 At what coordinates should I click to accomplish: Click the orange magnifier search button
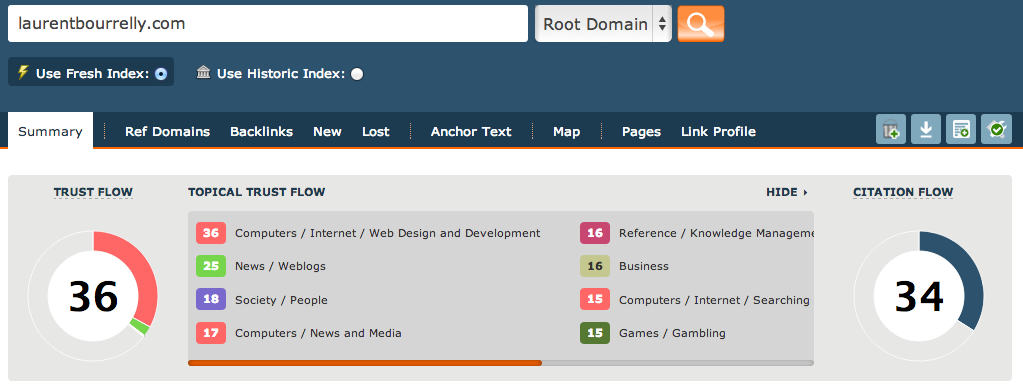tap(701, 24)
